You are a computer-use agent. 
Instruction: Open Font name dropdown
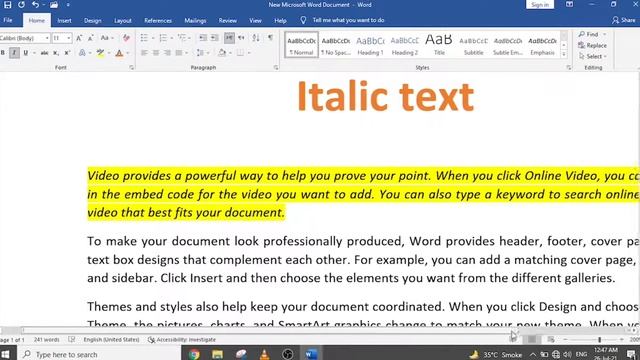47,38
